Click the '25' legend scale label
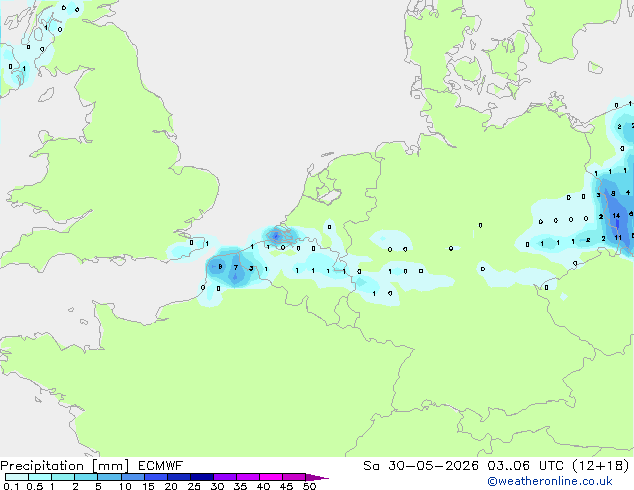This screenshot has height=490, width=634. [194, 486]
